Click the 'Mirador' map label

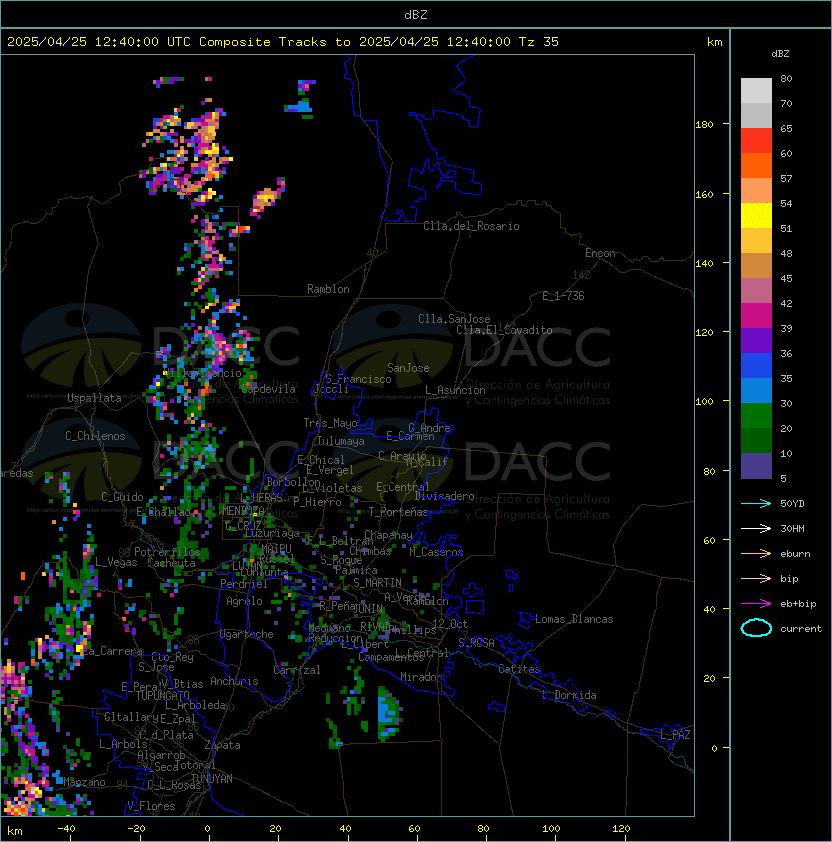(421, 677)
